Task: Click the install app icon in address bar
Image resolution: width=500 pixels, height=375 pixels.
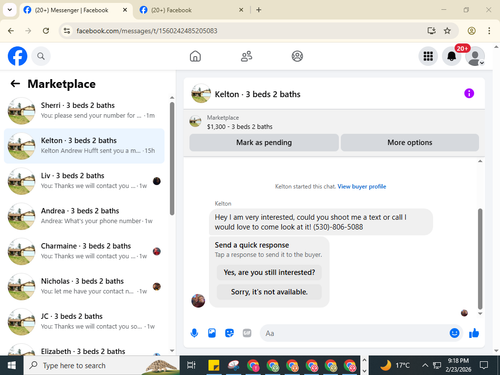Action: [x=431, y=31]
